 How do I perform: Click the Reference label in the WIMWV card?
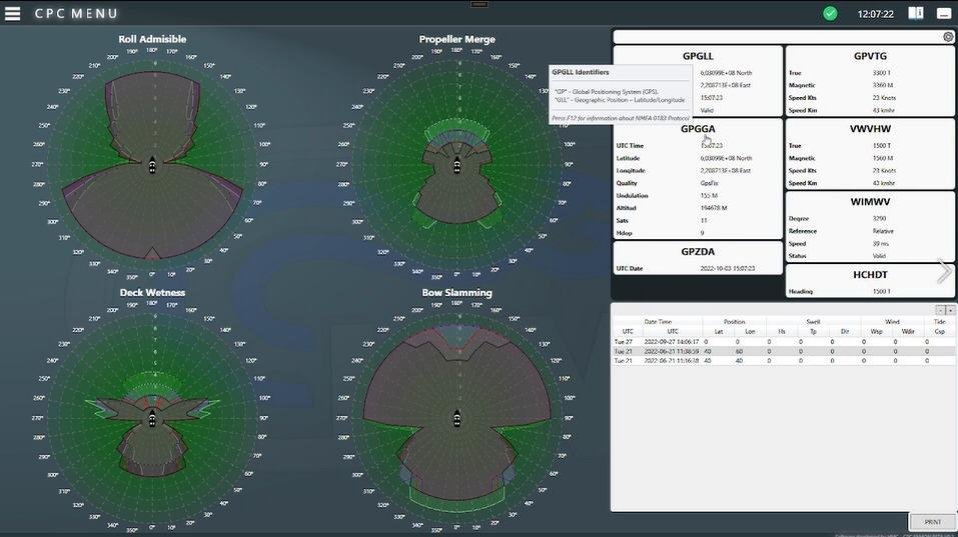(803, 231)
